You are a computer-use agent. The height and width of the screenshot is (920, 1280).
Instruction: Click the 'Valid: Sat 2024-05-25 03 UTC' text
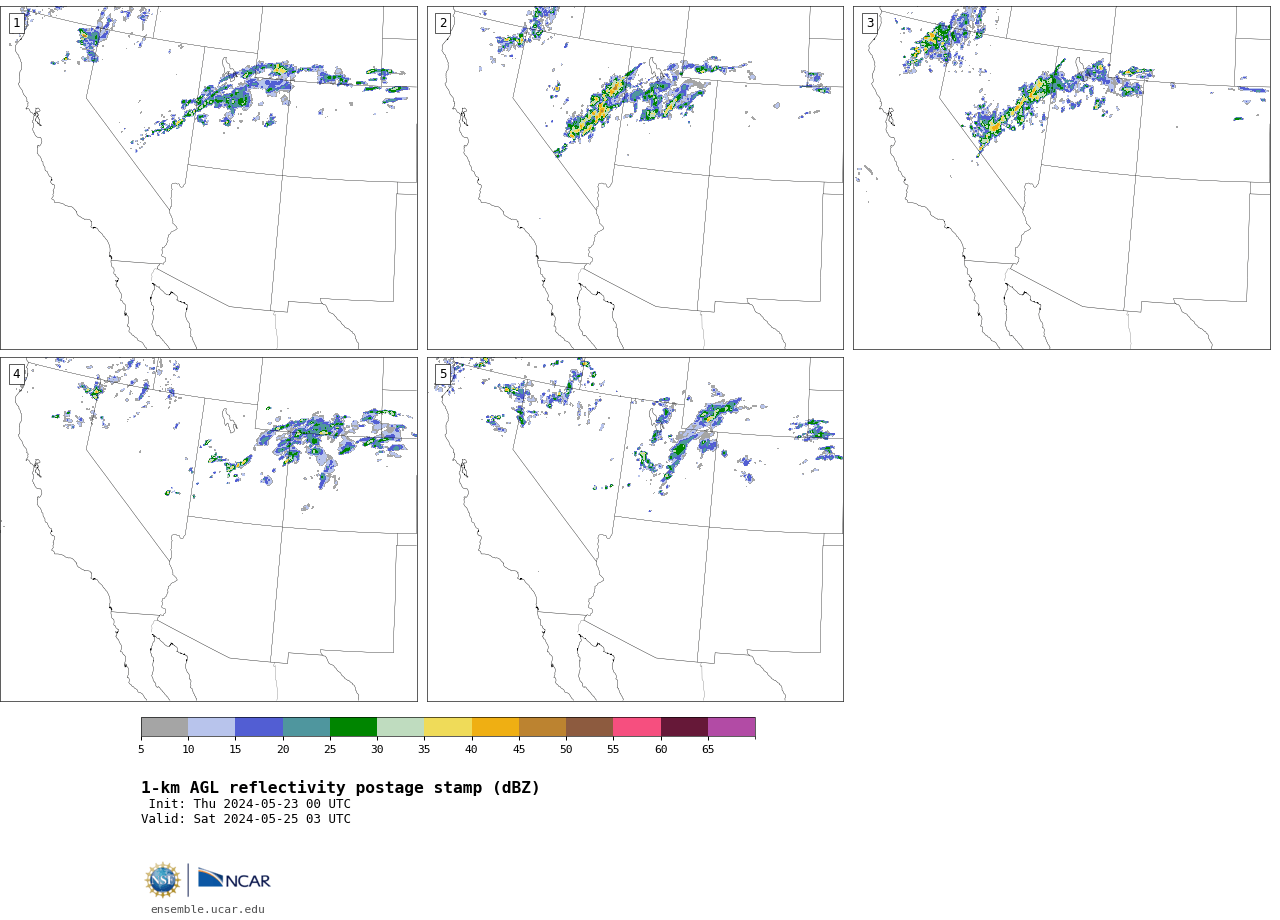tap(246, 819)
